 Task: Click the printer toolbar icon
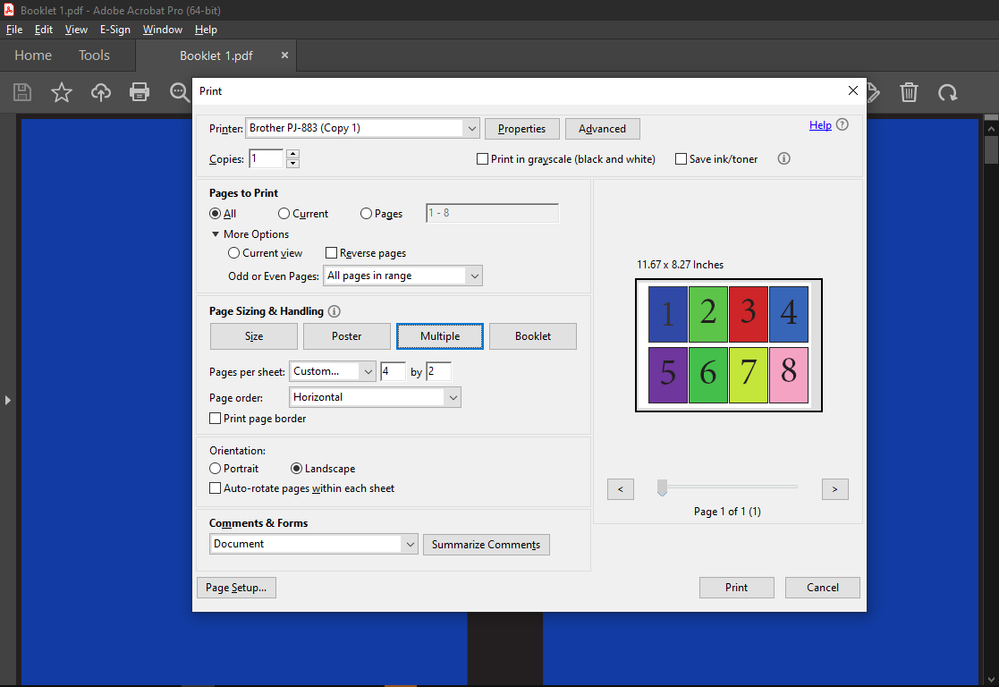[140, 92]
